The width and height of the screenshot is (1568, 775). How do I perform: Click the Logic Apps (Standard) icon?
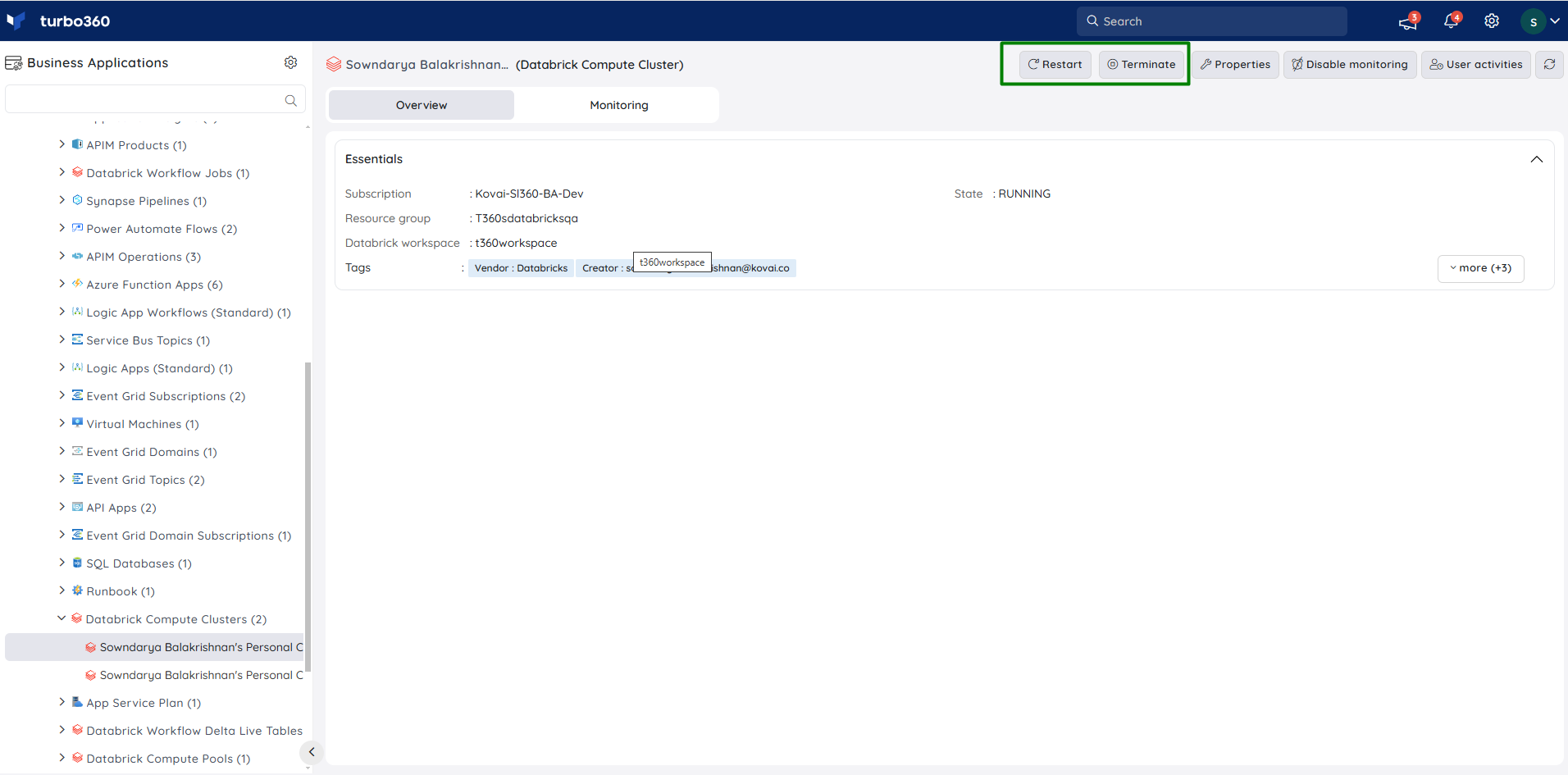pos(77,367)
